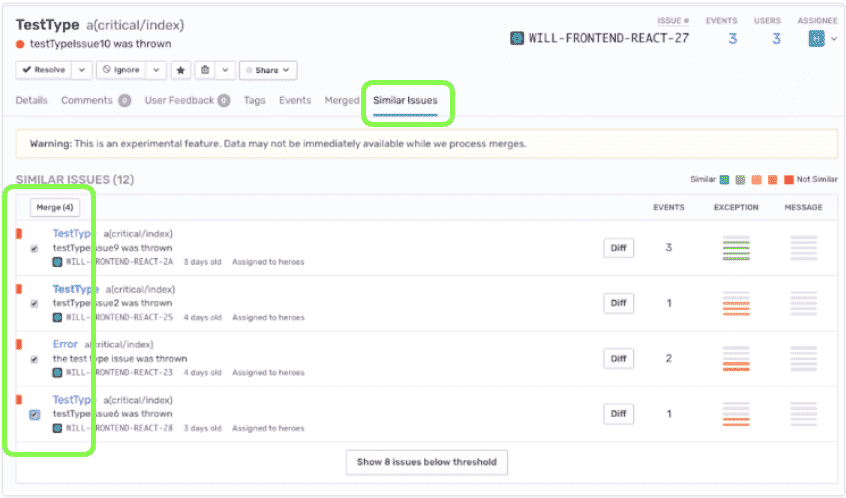Screen dimensions: 846x498
Task: Switch to the Similar Issues tab
Action: 405,101
